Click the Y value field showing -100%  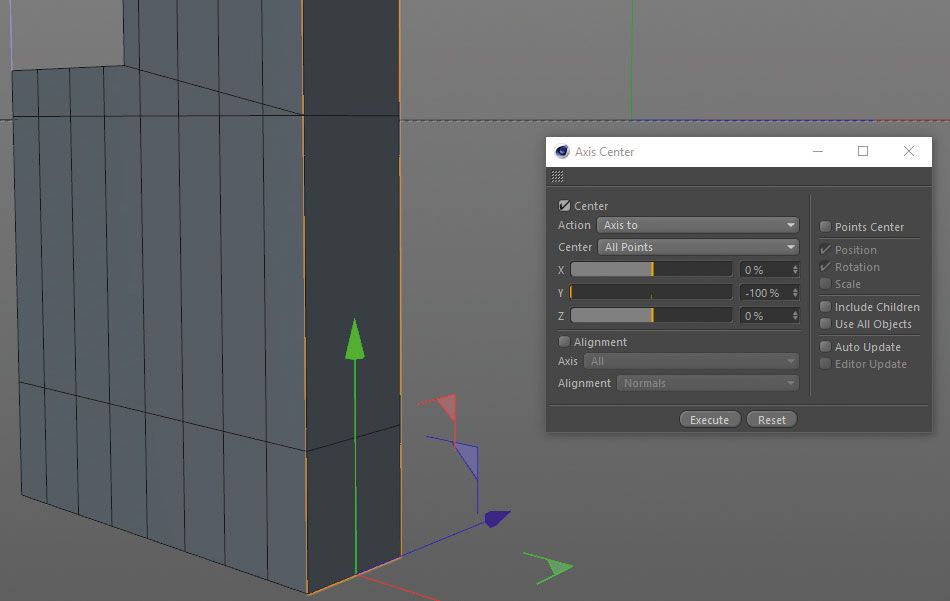766,293
